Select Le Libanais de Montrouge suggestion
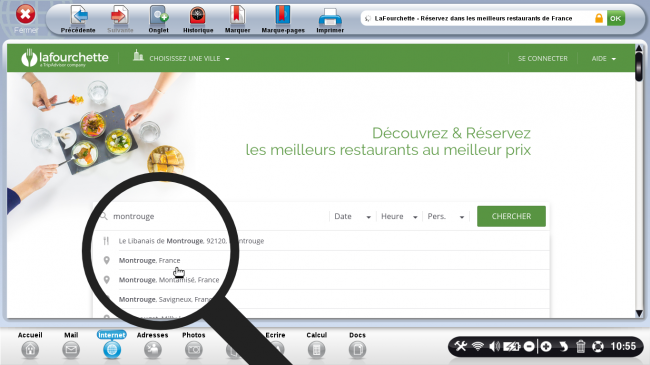 [321, 241]
